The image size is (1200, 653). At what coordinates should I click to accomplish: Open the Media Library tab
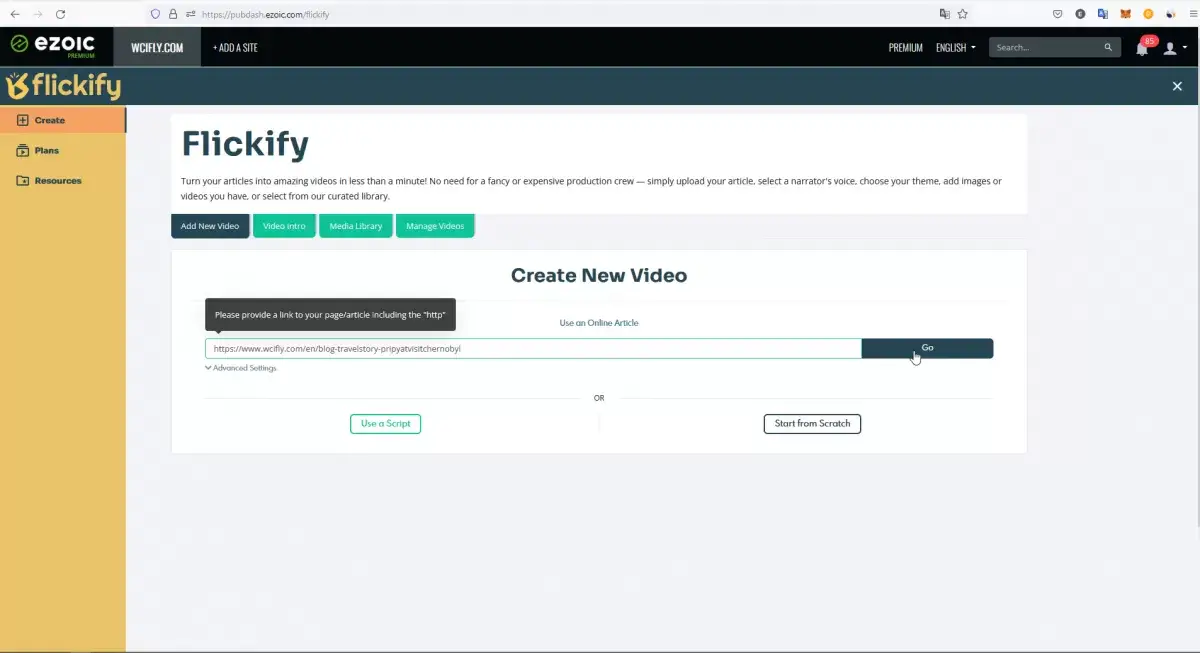point(356,226)
